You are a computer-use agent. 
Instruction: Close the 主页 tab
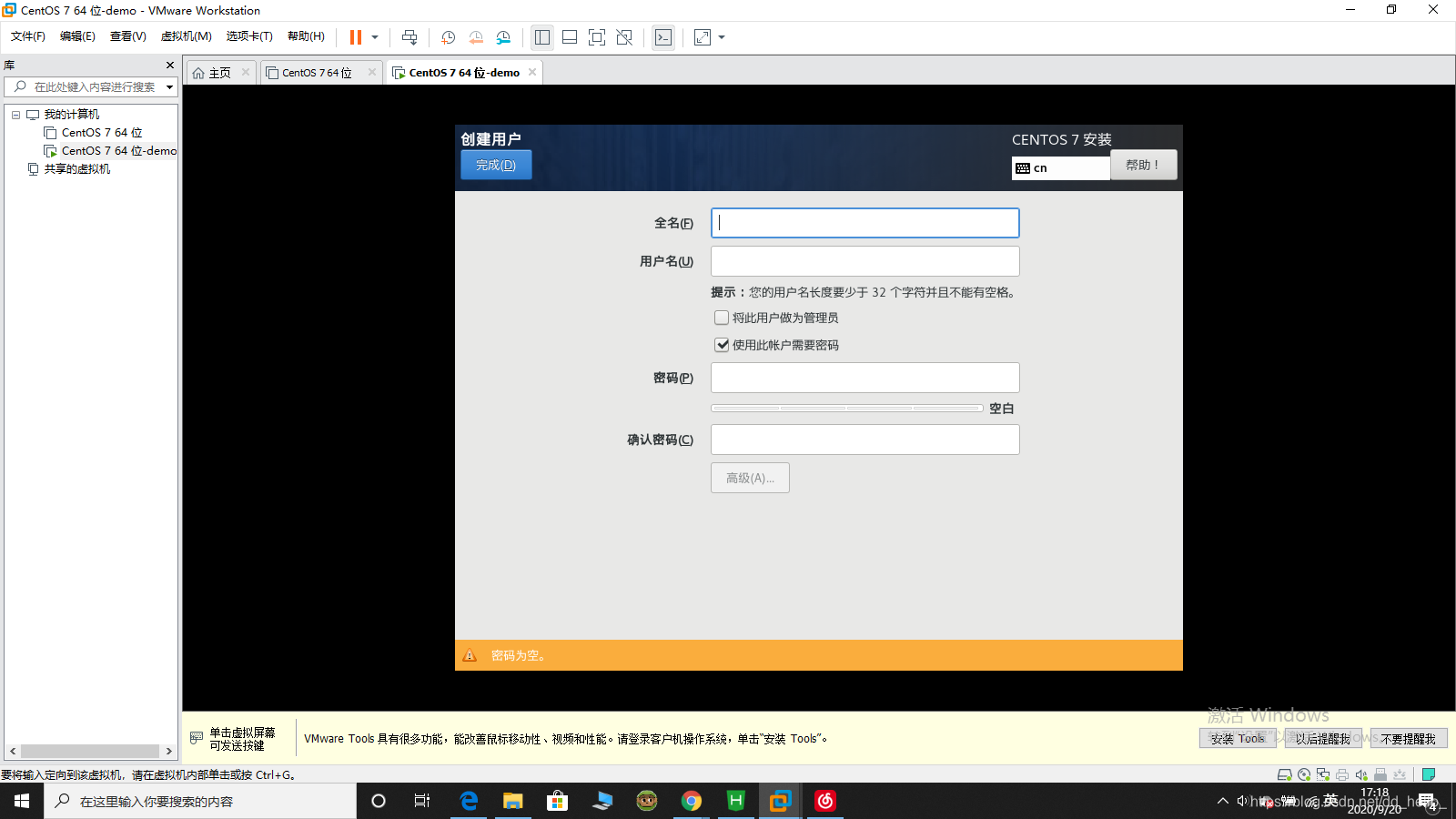click(x=245, y=72)
